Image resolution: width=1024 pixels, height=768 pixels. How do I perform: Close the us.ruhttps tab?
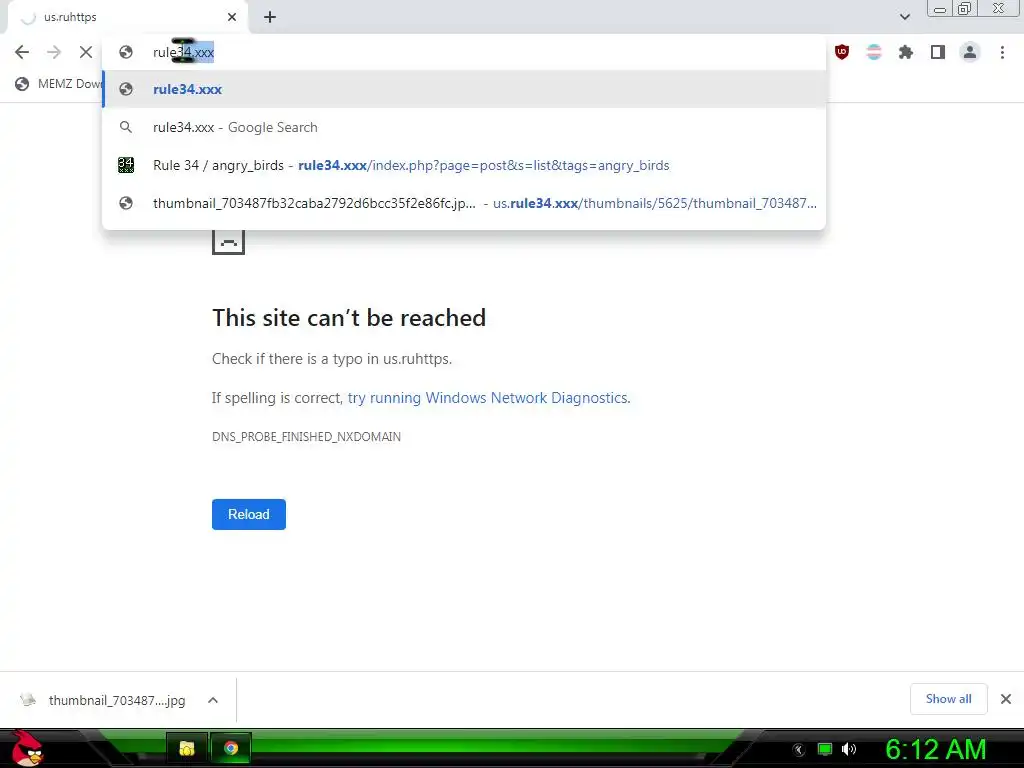point(232,17)
